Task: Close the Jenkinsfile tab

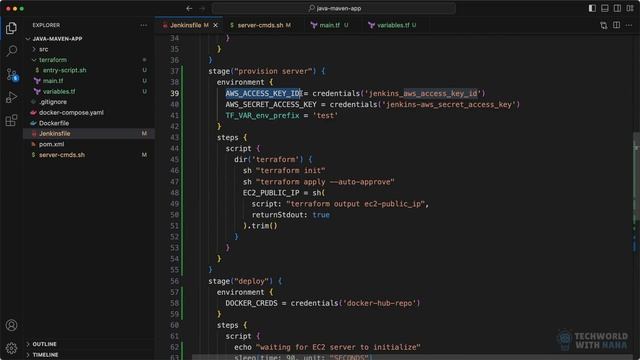Action: 216,25
